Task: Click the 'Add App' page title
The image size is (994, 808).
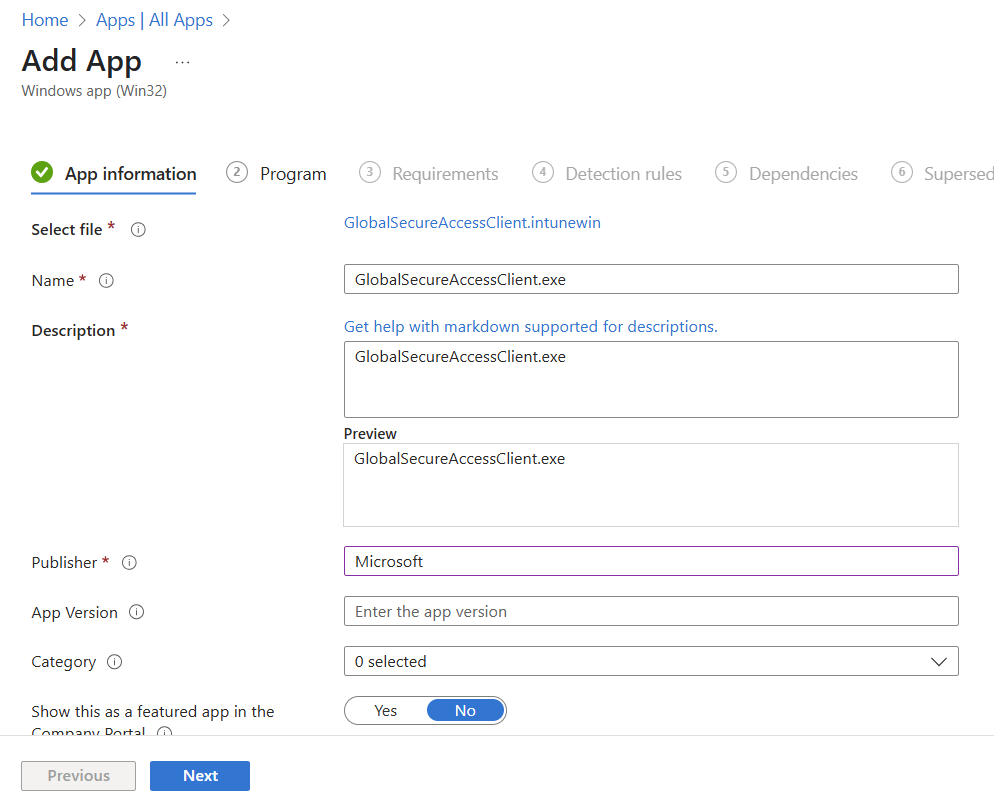Action: [82, 61]
